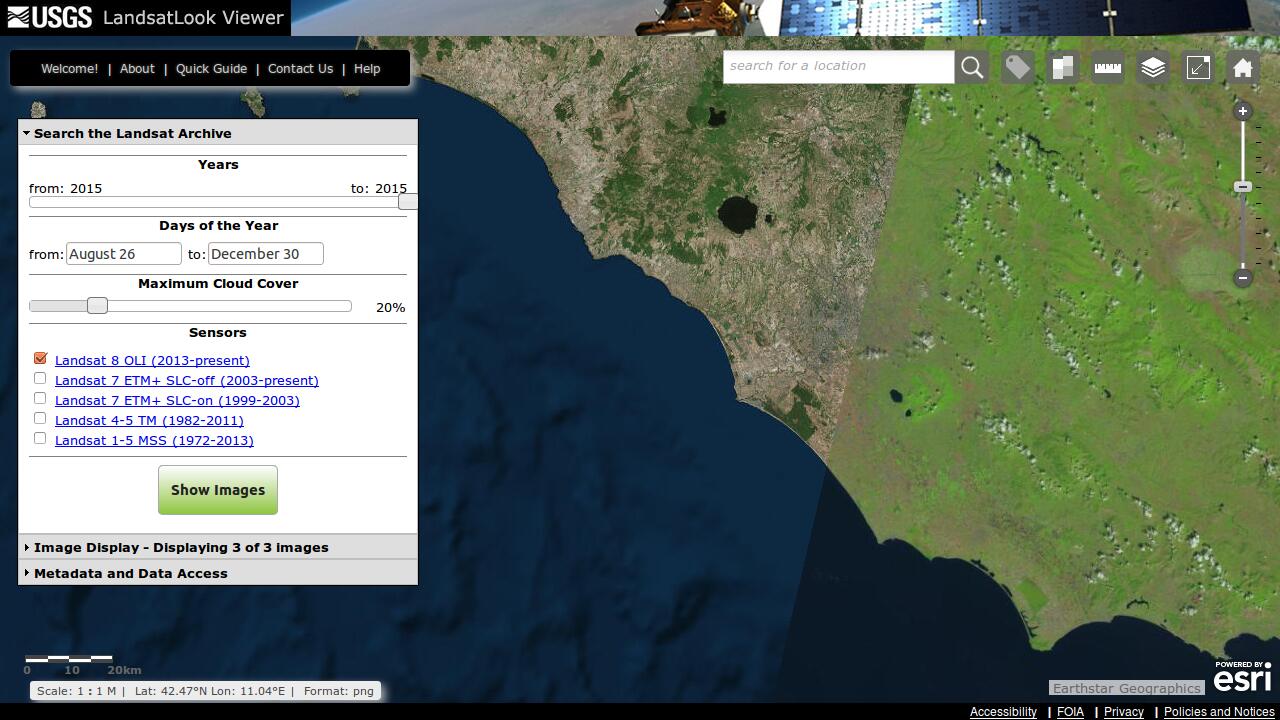
Task: Zoom out with the minus button
Action: click(x=1243, y=277)
